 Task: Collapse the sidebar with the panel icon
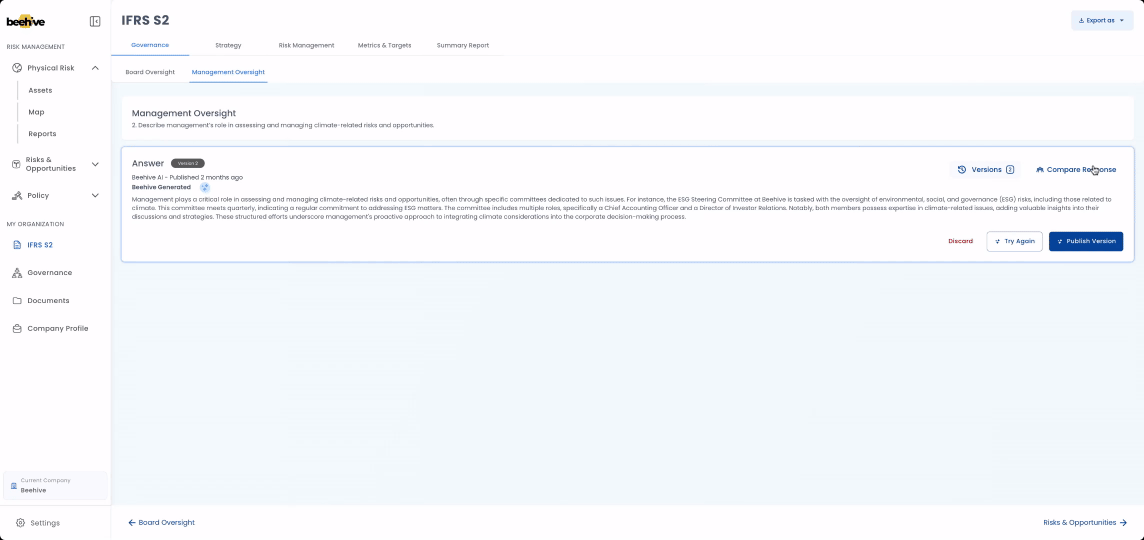click(95, 21)
